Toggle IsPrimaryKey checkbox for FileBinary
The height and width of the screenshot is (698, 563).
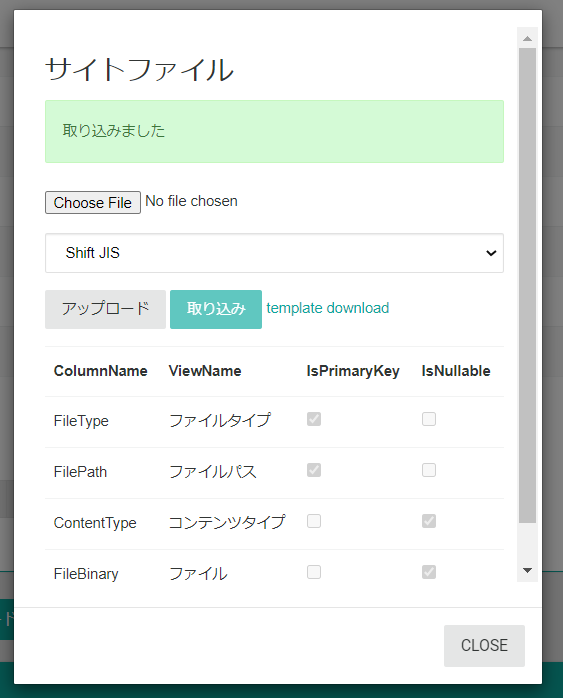pyautogui.click(x=314, y=572)
